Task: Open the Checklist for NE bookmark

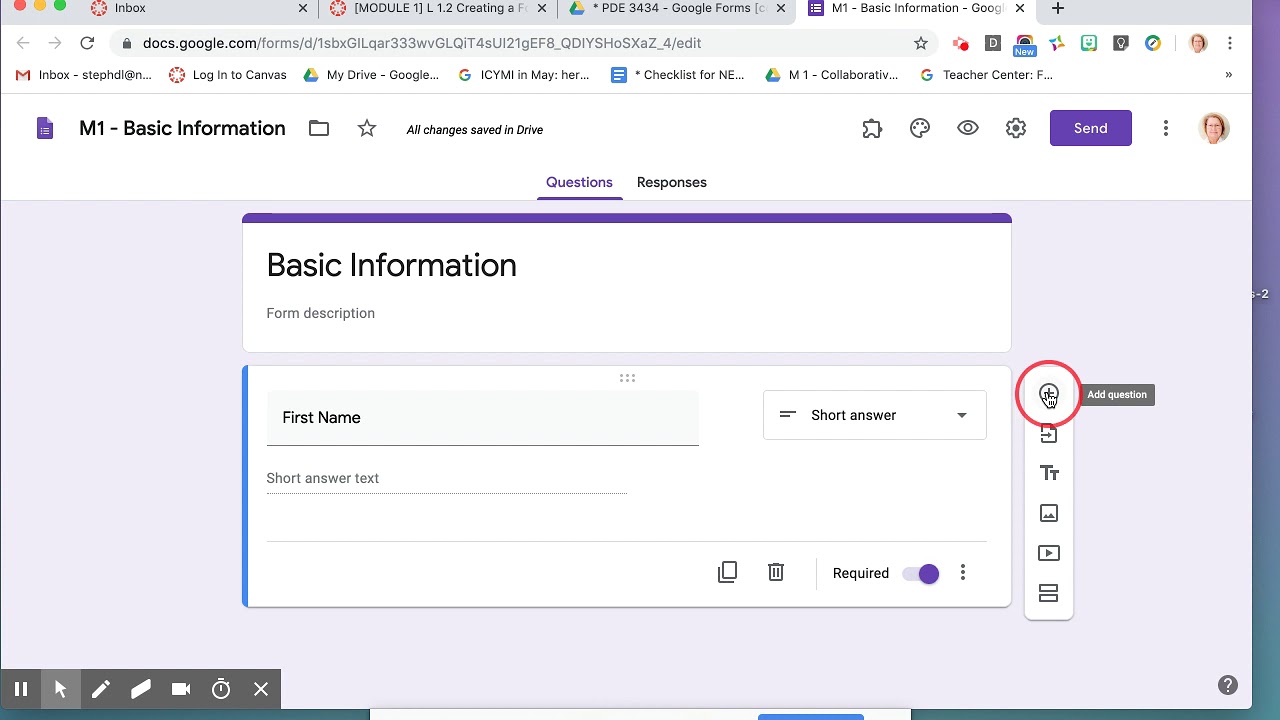Action: tap(678, 75)
